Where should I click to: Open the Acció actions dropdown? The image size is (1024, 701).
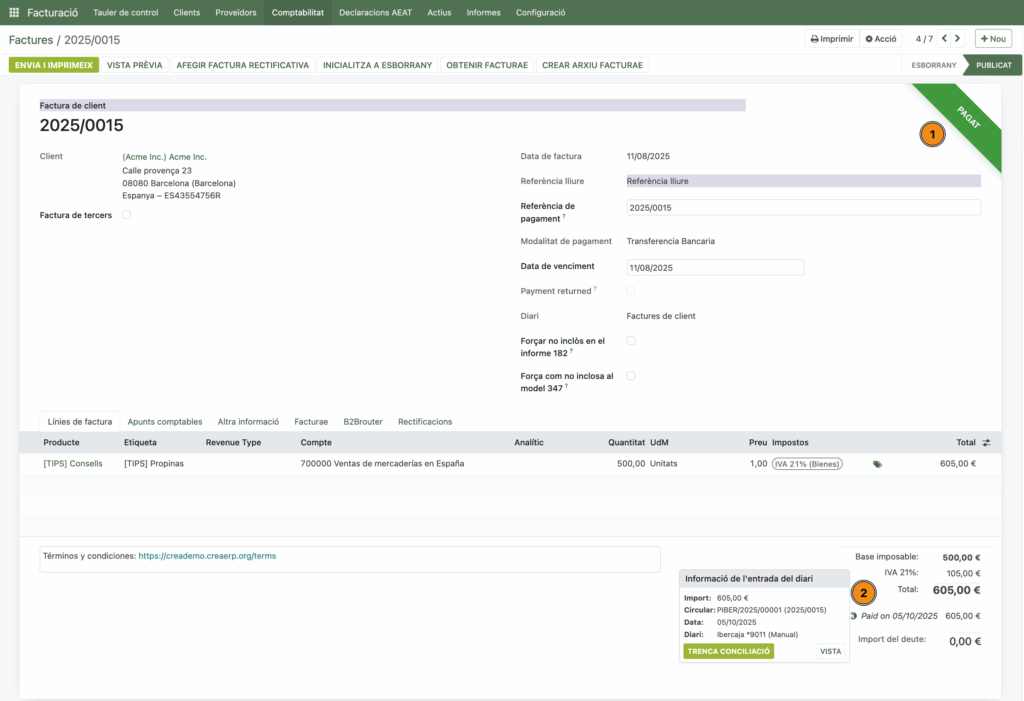881,39
